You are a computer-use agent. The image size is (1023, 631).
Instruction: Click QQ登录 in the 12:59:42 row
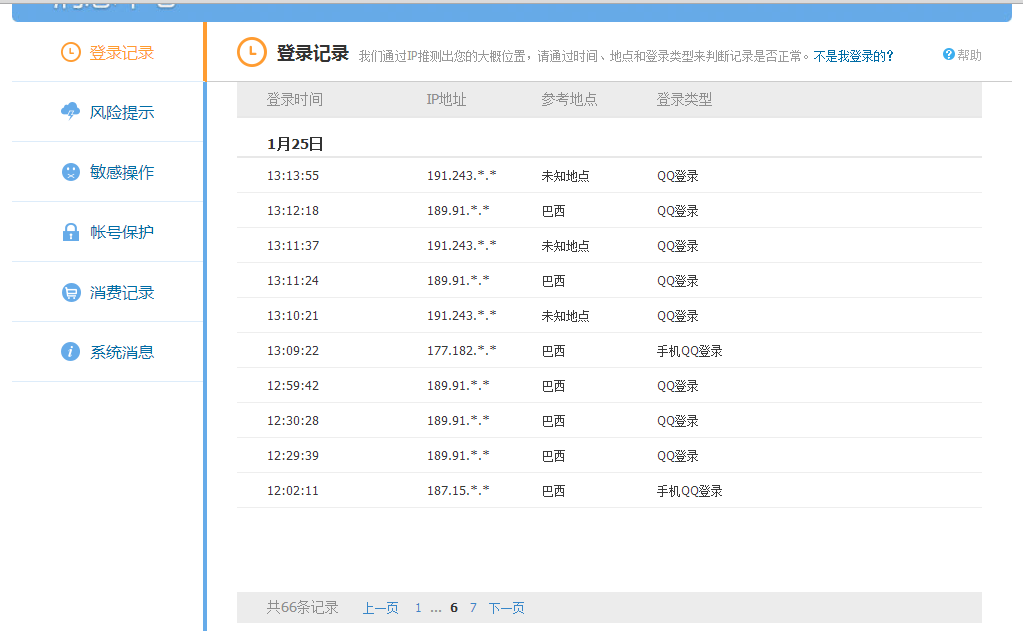tap(678, 386)
